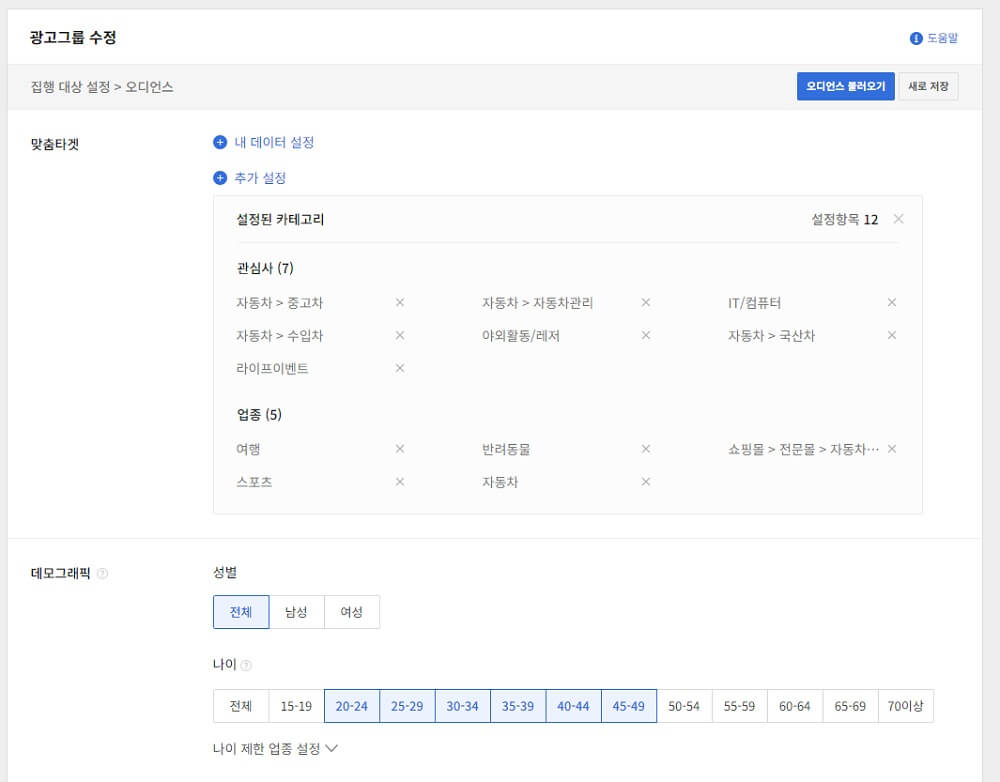Image resolution: width=1000 pixels, height=782 pixels.
Task: Remove the 라이프이벤트 interest category
Action: click(x=399, y=368)
